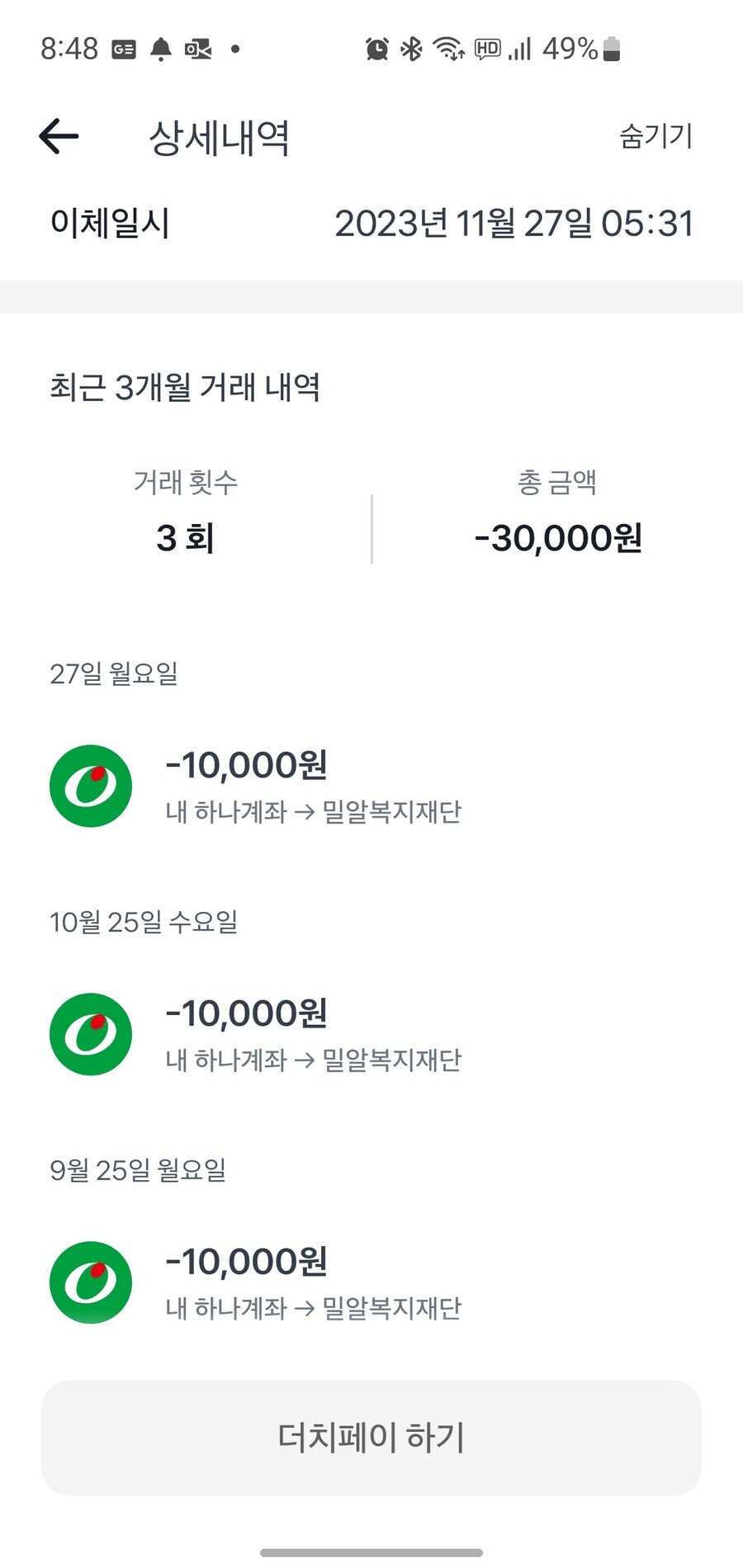
Task: Tap the Bluetooth status bar icon
Action: [x=411, y=50]
